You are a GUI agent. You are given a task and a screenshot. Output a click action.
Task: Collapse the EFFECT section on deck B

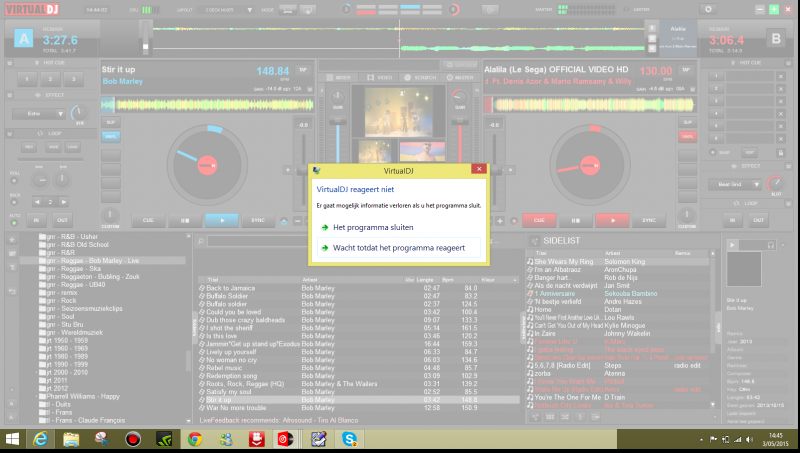788,166
